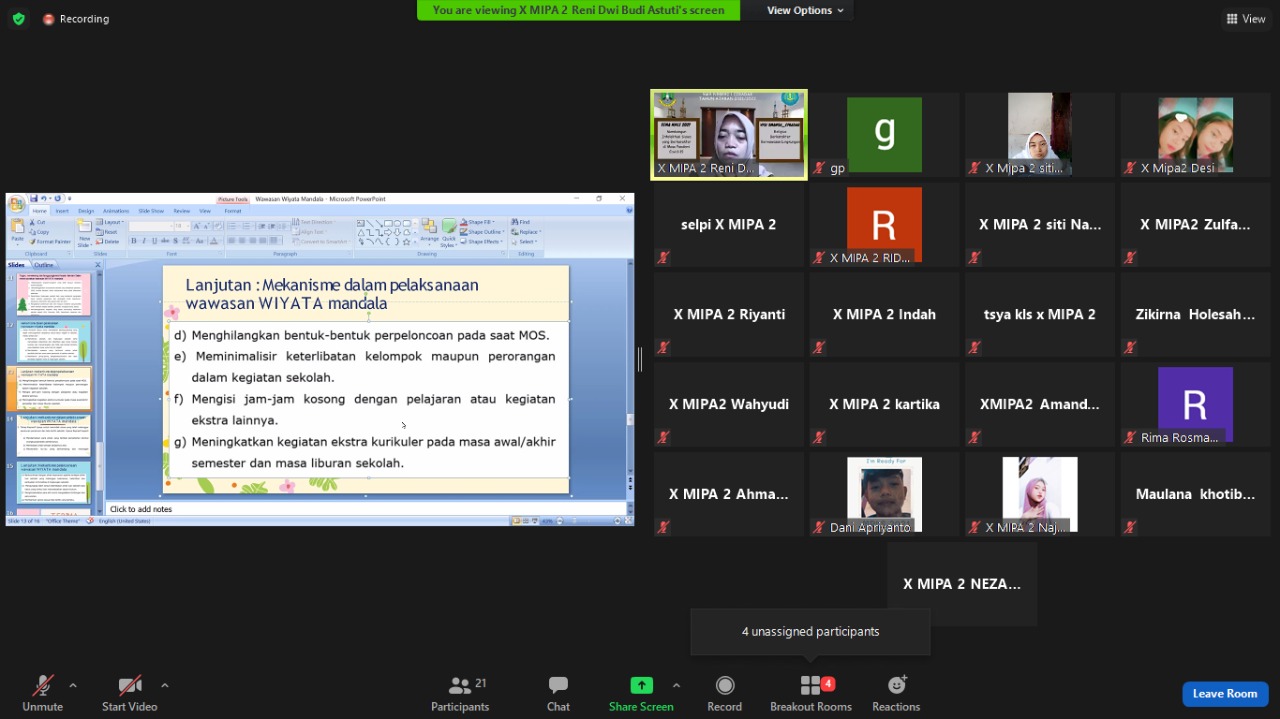Select the Rima Rosma participant tile
1280x719 pixels.
(1195, 405)
